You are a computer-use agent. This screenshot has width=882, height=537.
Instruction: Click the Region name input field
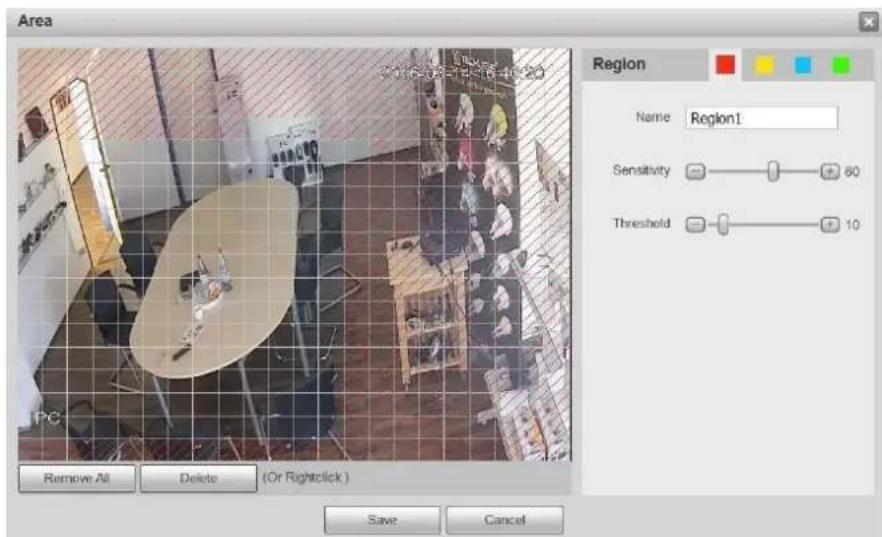[762, 118]
